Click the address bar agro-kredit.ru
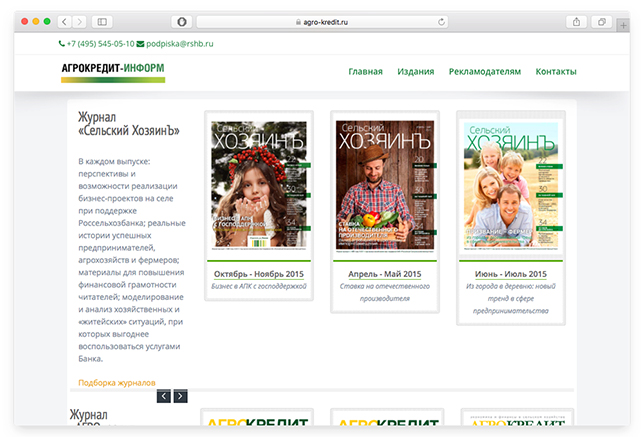The image size is (644, 437). point(322,22)
